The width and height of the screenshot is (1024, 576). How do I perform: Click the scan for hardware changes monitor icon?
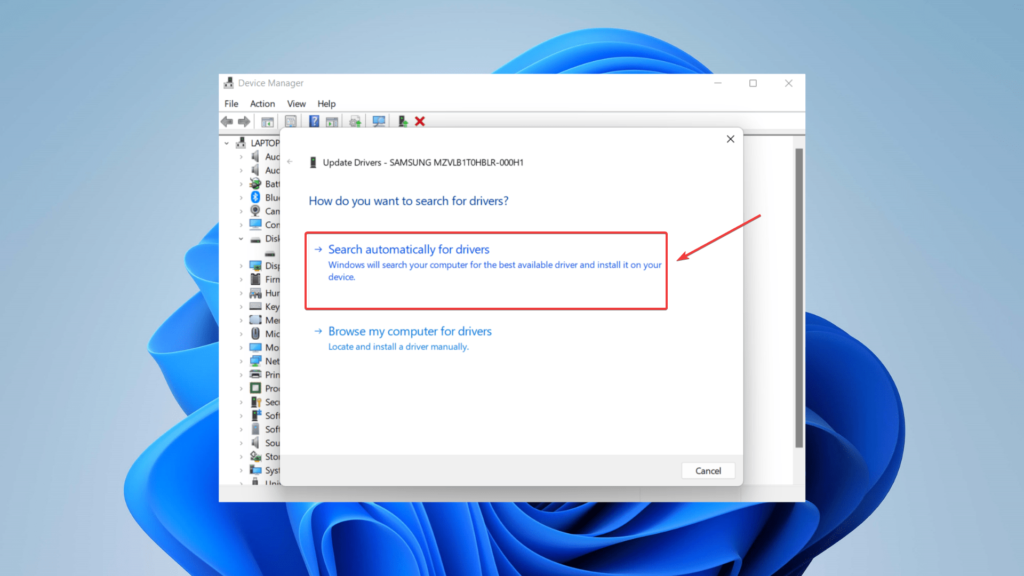point(379,122)
